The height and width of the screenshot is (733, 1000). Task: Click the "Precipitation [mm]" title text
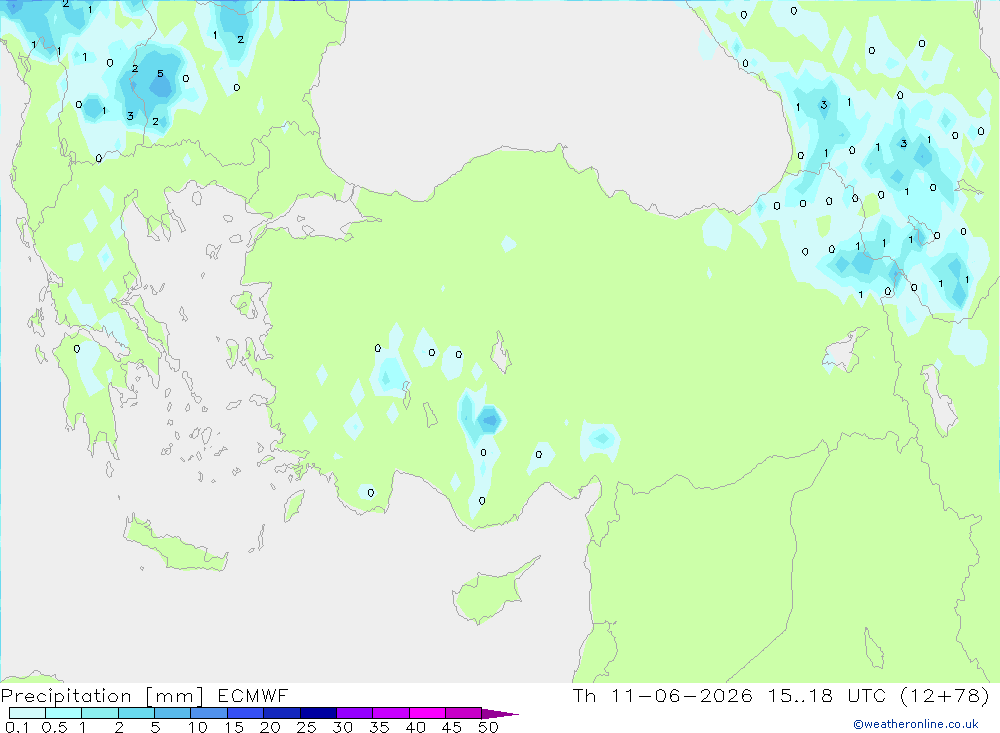click(x=102, y=695)
